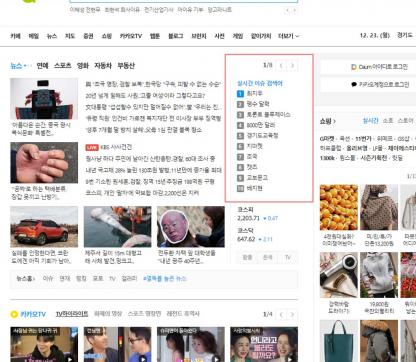Open 뉴스홈 in the news footer bar

click(26, 278)
